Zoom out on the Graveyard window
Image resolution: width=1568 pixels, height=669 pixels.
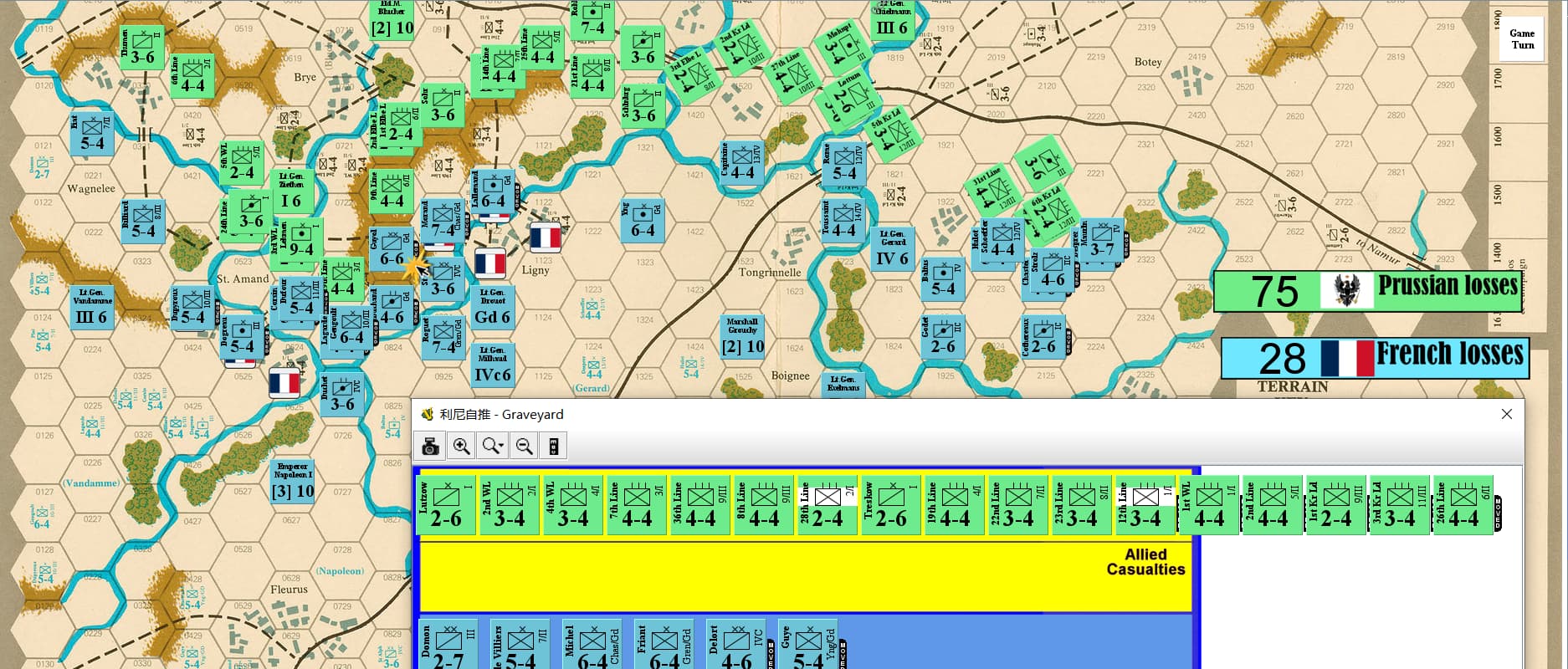[524, 446]
